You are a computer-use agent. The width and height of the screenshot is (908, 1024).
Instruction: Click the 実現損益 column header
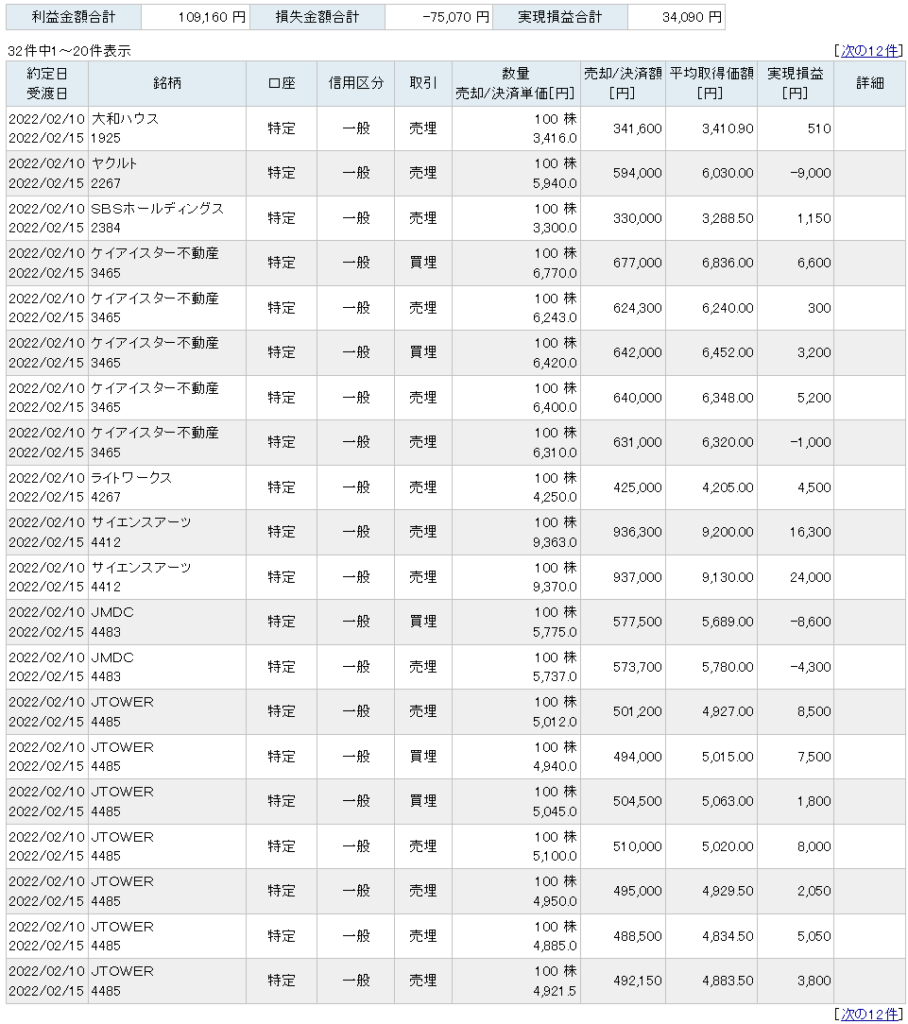click(795, 84)
